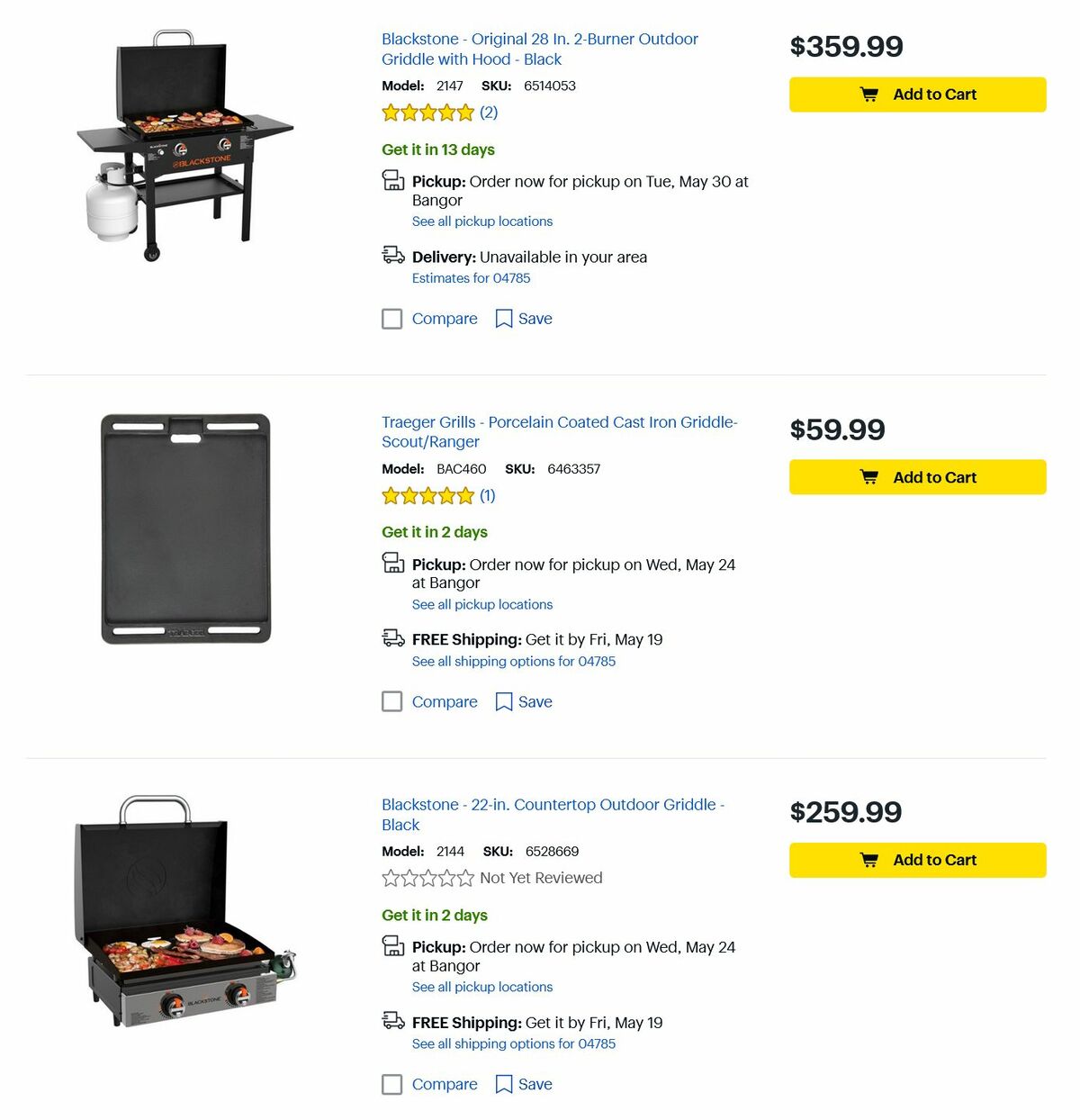
Task: Check Compare for the Blackstone 28-in griddle
Action: [x=392, y=319]
